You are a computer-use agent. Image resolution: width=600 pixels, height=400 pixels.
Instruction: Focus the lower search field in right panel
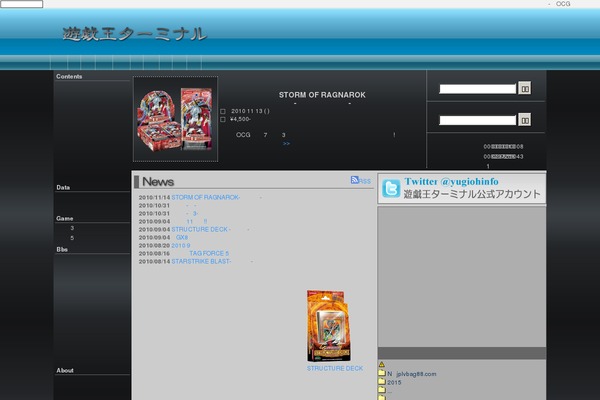pyautogui.click(x=478, y=120)
